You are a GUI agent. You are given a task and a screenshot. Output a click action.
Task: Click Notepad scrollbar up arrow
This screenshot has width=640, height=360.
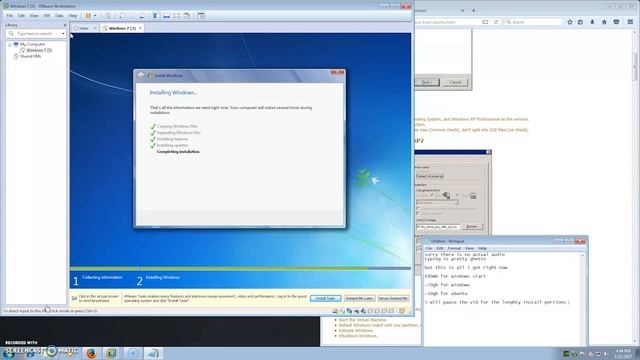pos(582,255)
